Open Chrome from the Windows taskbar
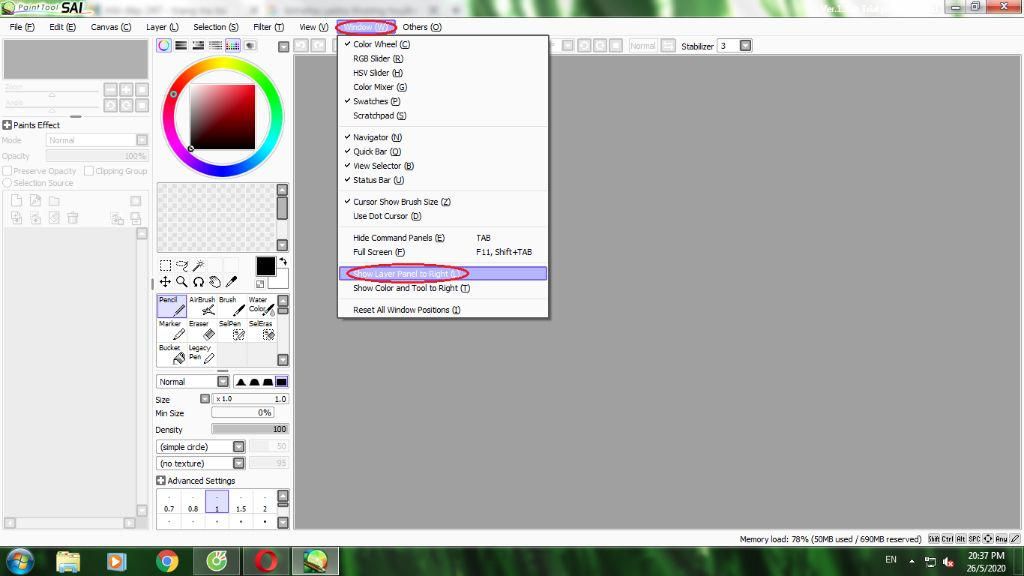Screen dimensions: 1024x576 tap(167, 561)
